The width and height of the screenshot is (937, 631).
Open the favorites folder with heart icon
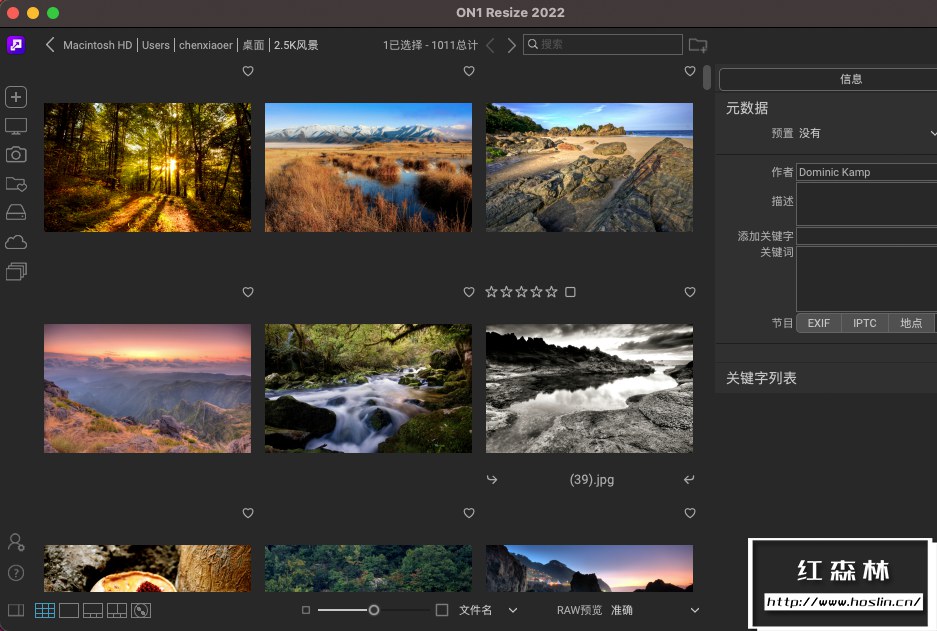point(16,183)
